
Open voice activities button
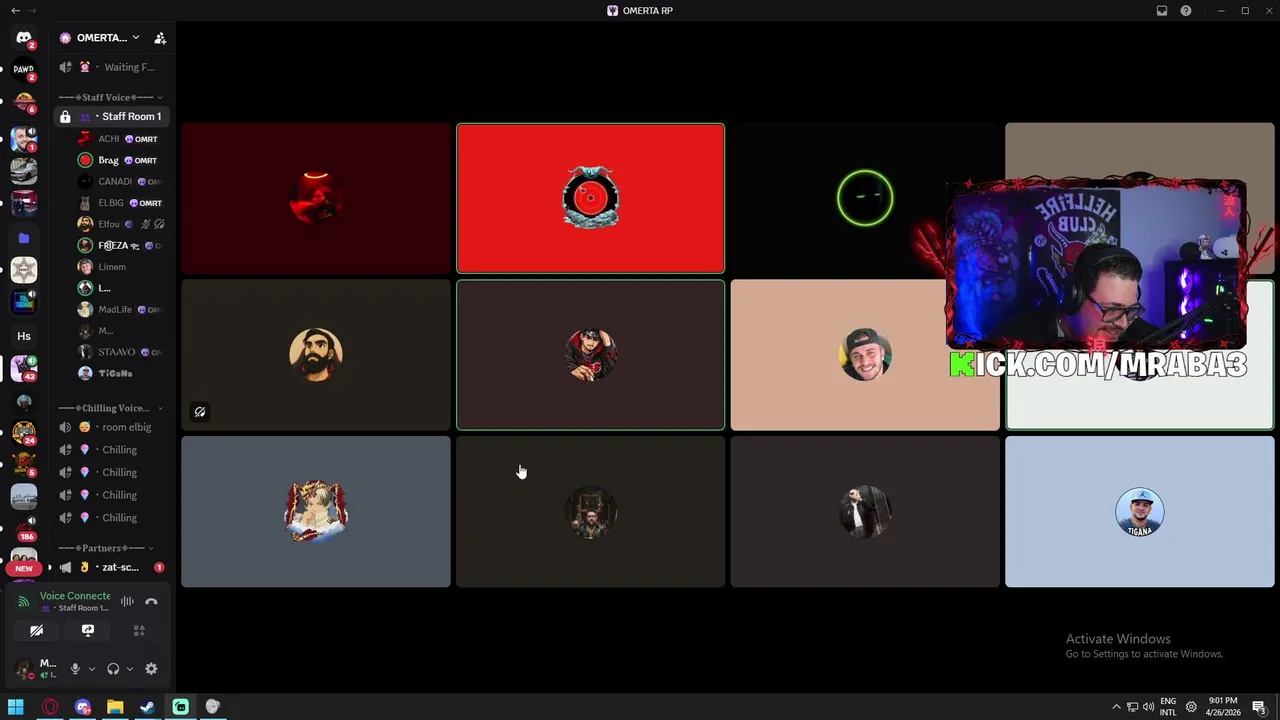coord(139,631)
